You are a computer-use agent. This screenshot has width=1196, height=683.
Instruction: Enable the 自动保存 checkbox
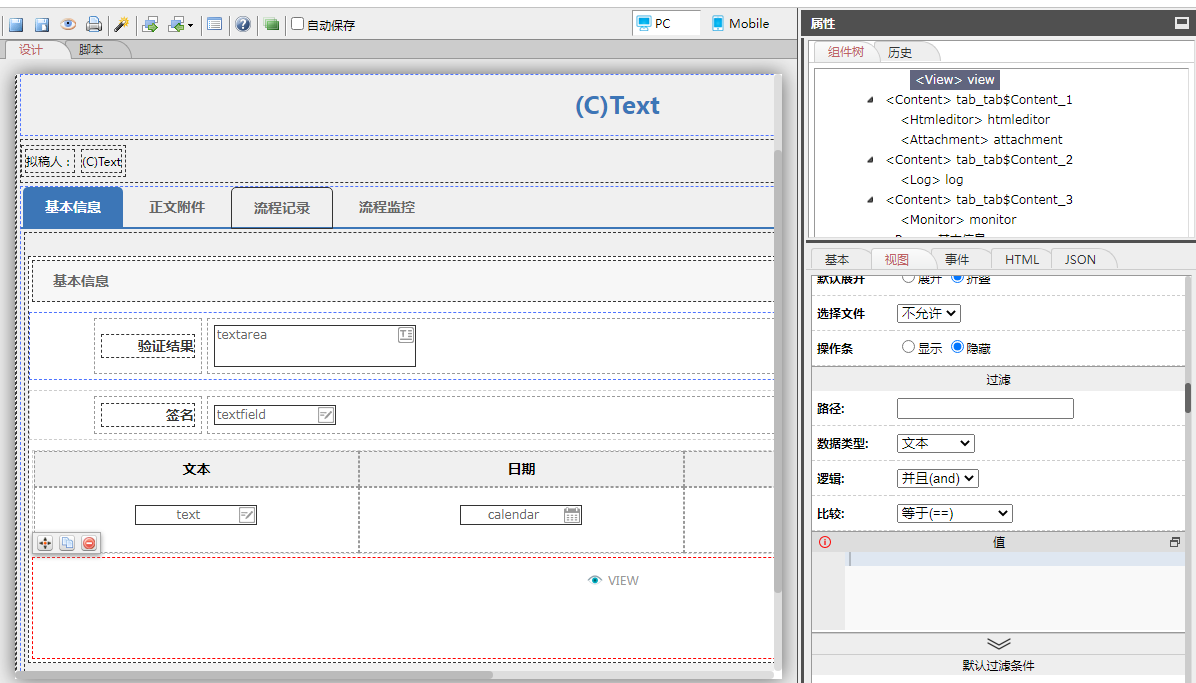point(297,24)
